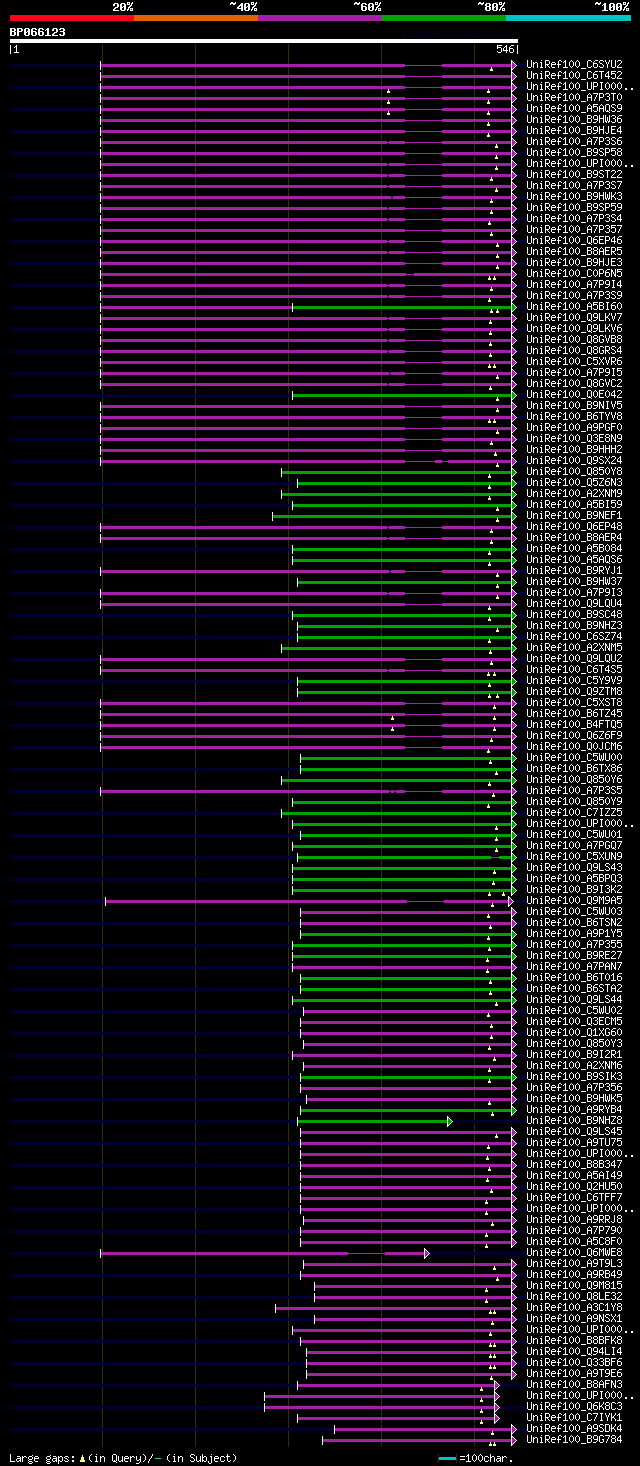Screen dimensions: 640x1466
Task: Select hit label UniRef100_B9ST22
Action: (574, 175)
